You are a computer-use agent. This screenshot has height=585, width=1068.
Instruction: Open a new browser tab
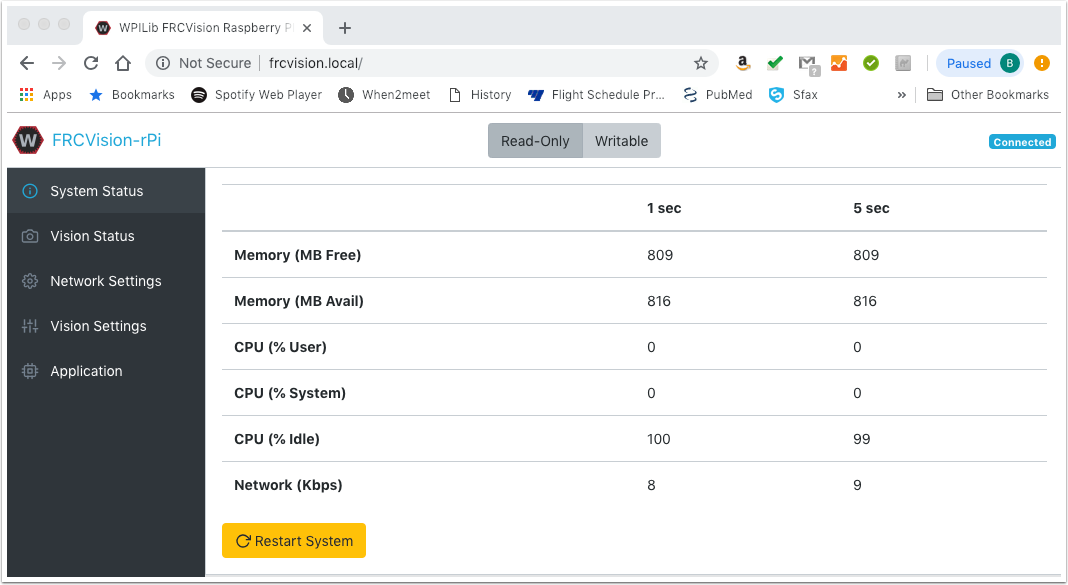click(345, 27)
